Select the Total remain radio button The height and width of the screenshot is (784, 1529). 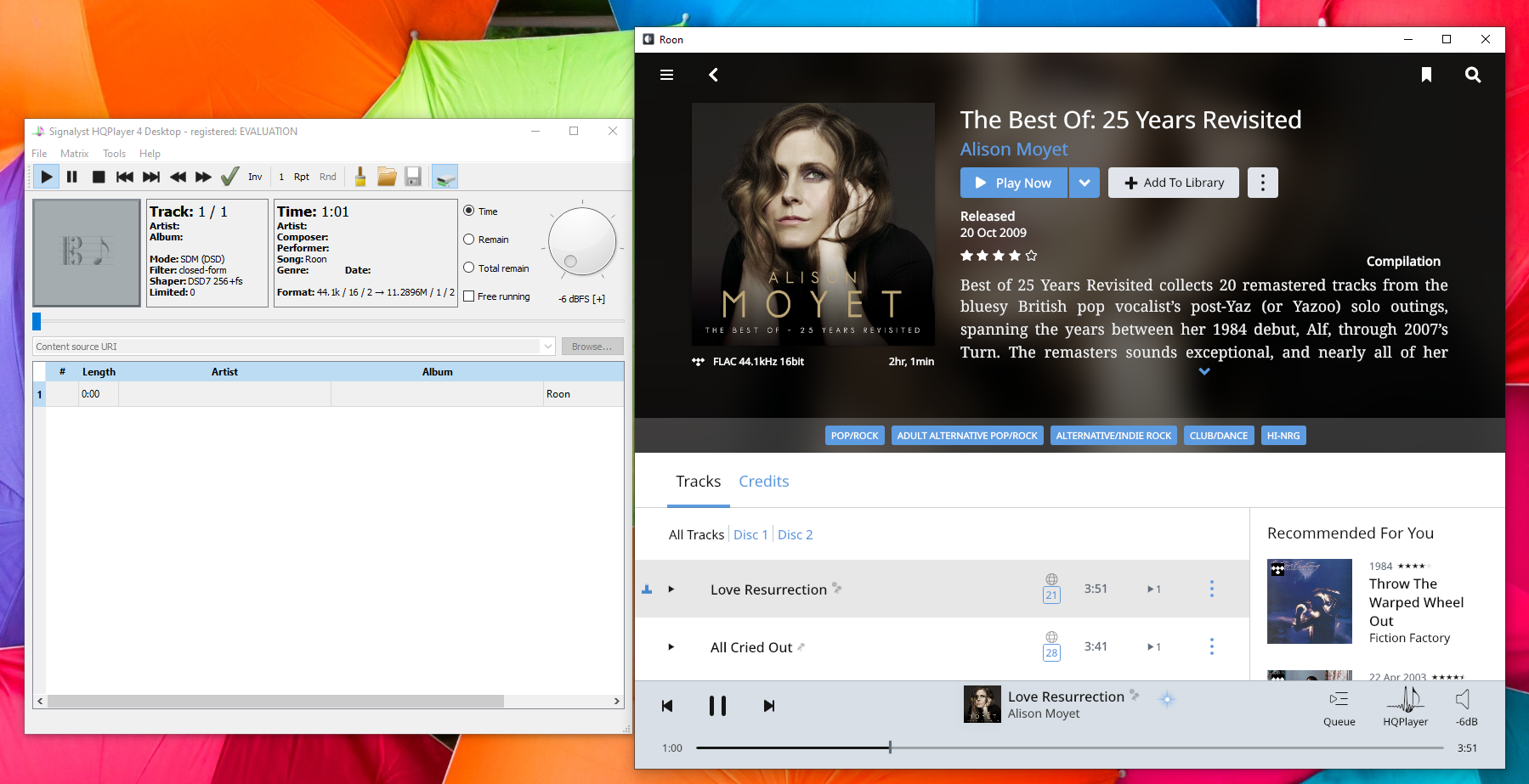coord(469,268)
